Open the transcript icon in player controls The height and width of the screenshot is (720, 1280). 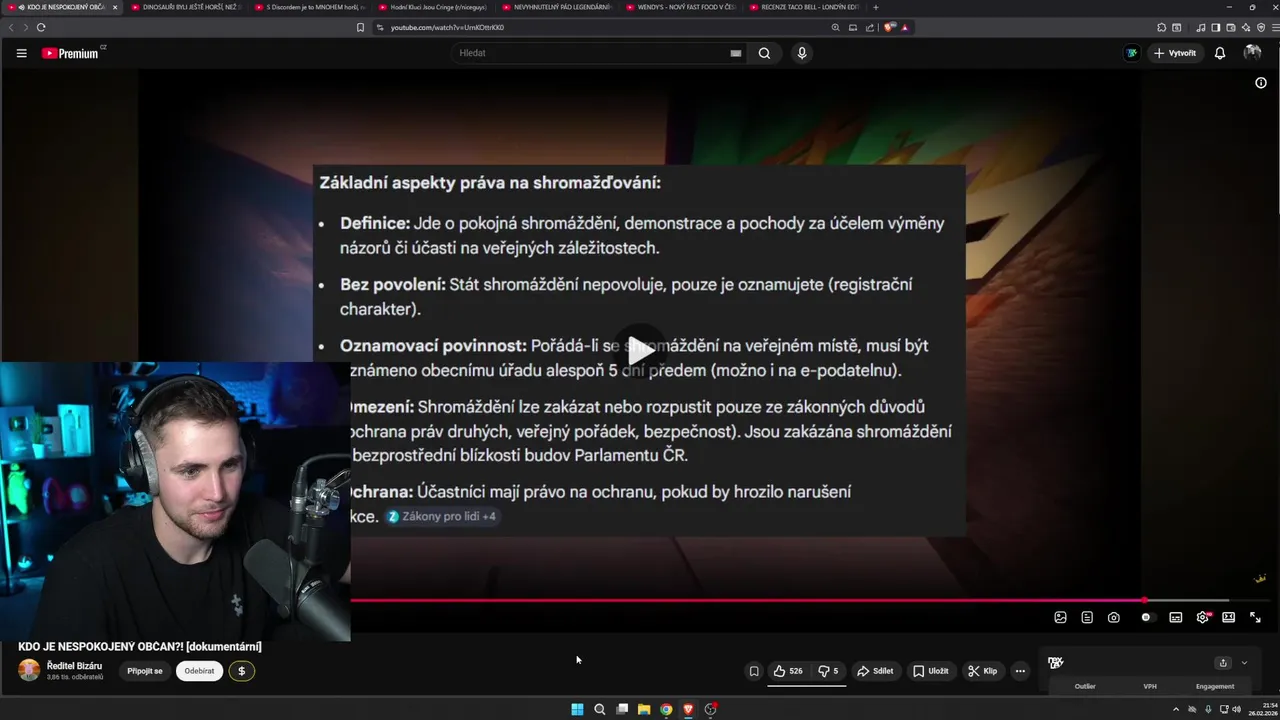point(1087,617)
